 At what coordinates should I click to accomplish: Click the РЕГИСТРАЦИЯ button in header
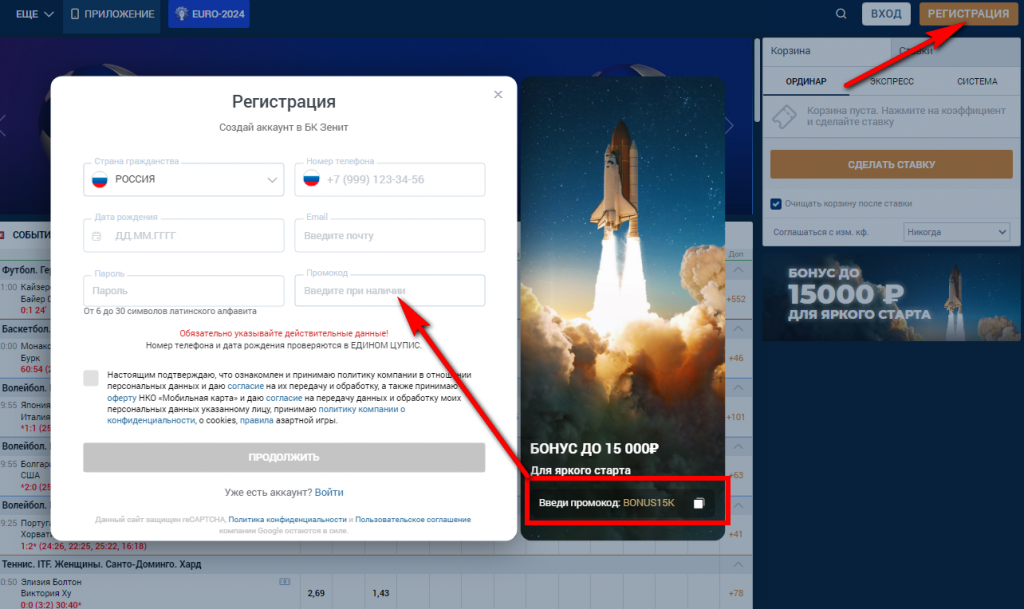[x=968, y=14]
